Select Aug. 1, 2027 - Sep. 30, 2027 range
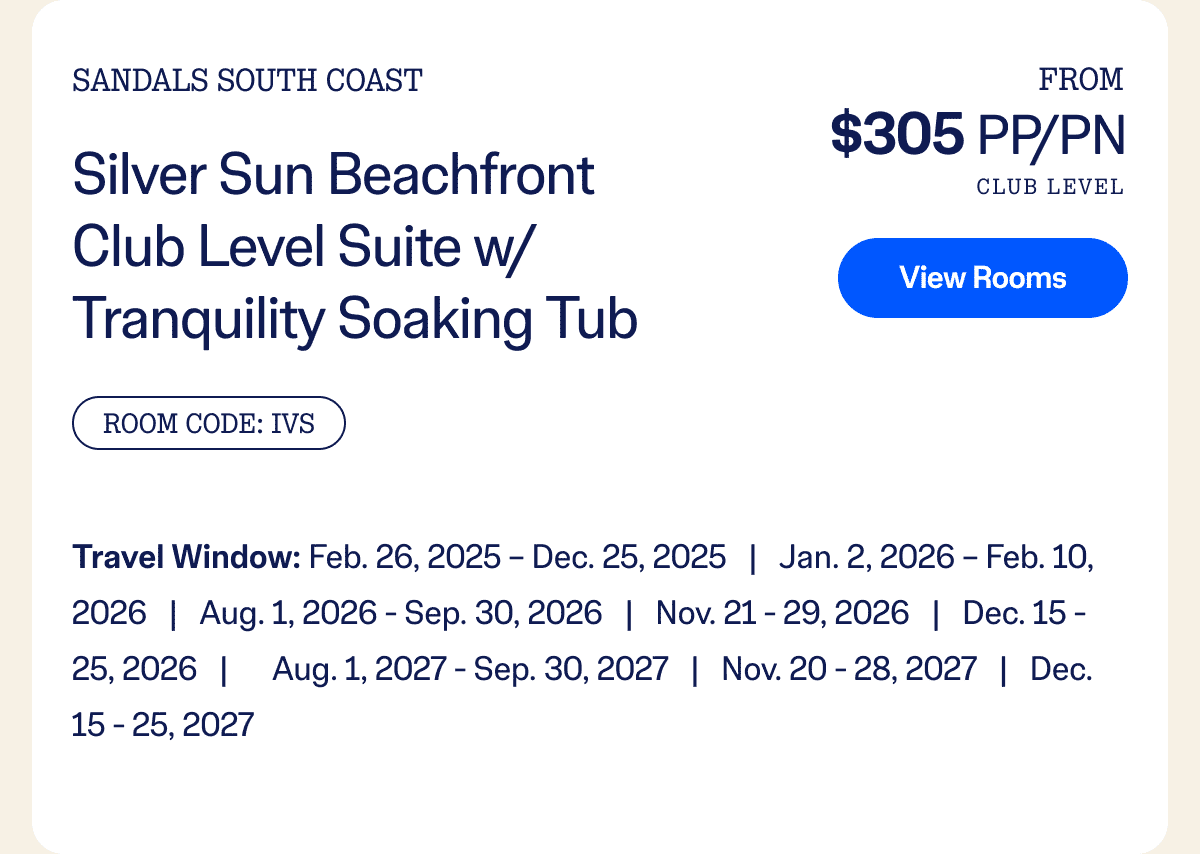1200x854 pixels. point(470,668)
